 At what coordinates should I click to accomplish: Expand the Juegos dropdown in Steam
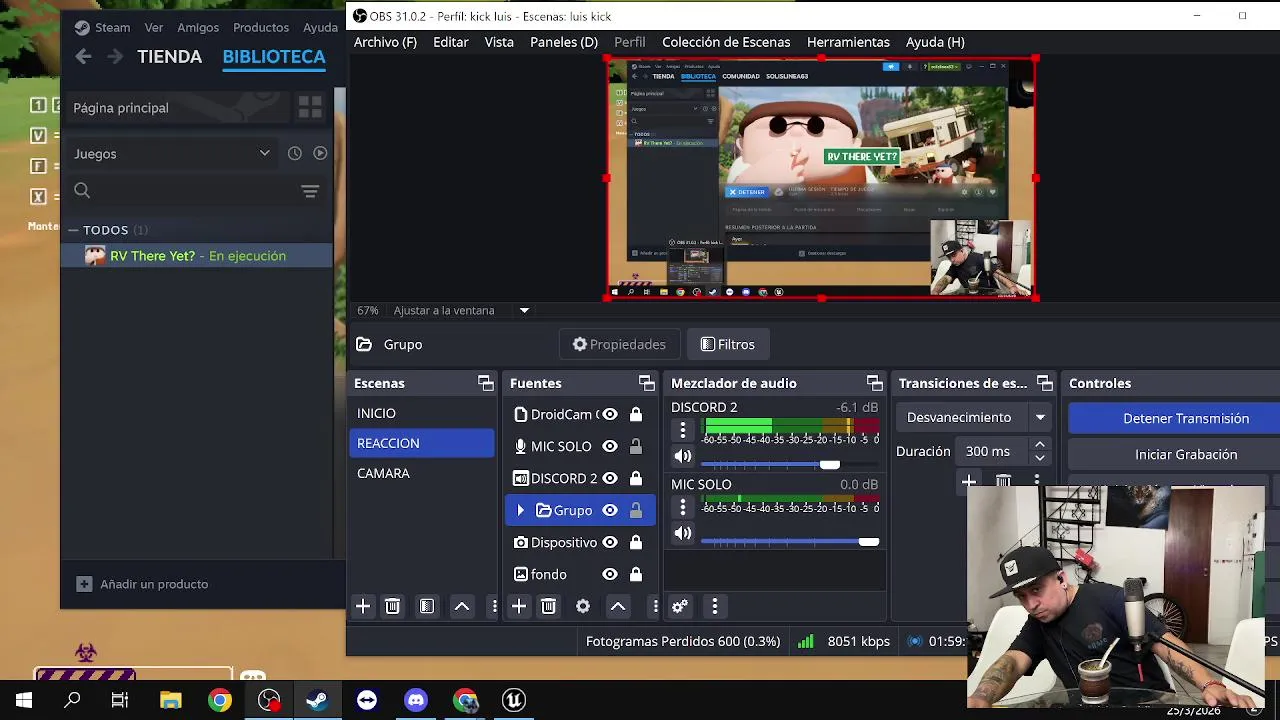point(264,153)
